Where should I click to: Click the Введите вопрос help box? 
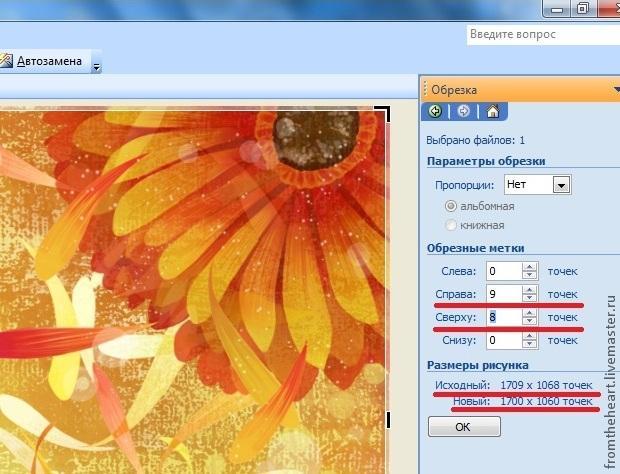tap(543, 35)
